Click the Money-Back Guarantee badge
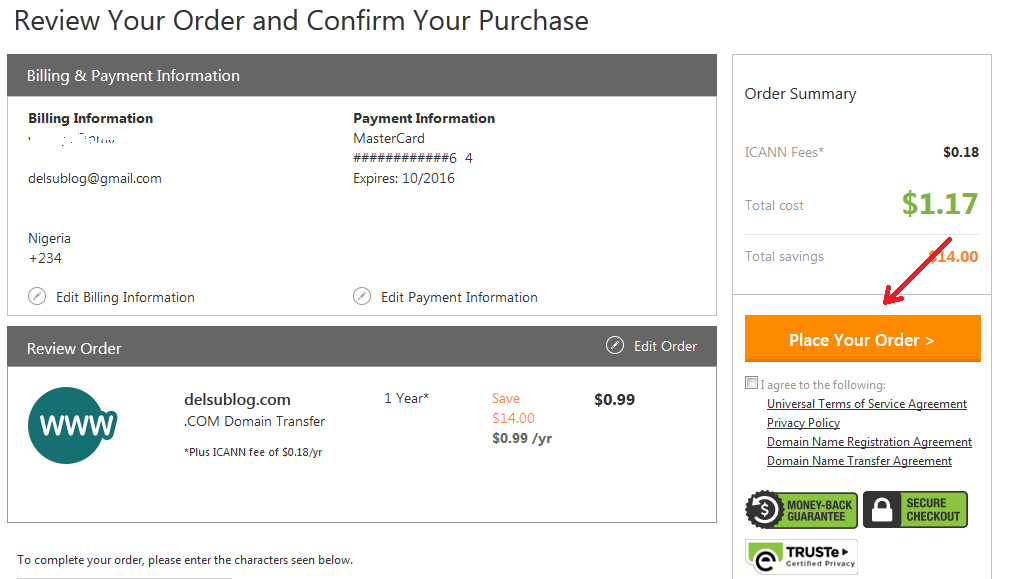This screenshot has height=579, width=1018. tap(801, 510)
